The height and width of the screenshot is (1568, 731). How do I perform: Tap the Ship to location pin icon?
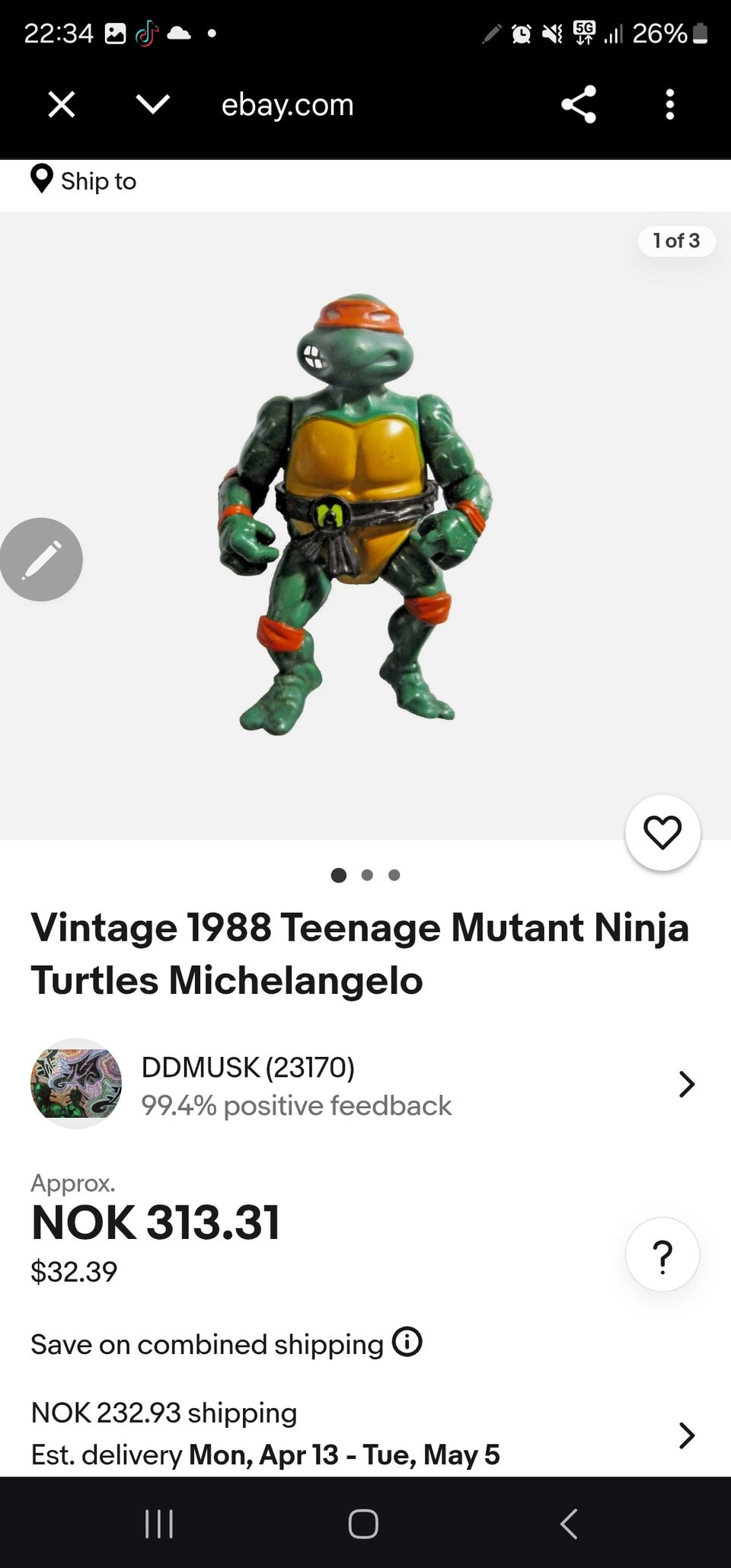(42, 180)
